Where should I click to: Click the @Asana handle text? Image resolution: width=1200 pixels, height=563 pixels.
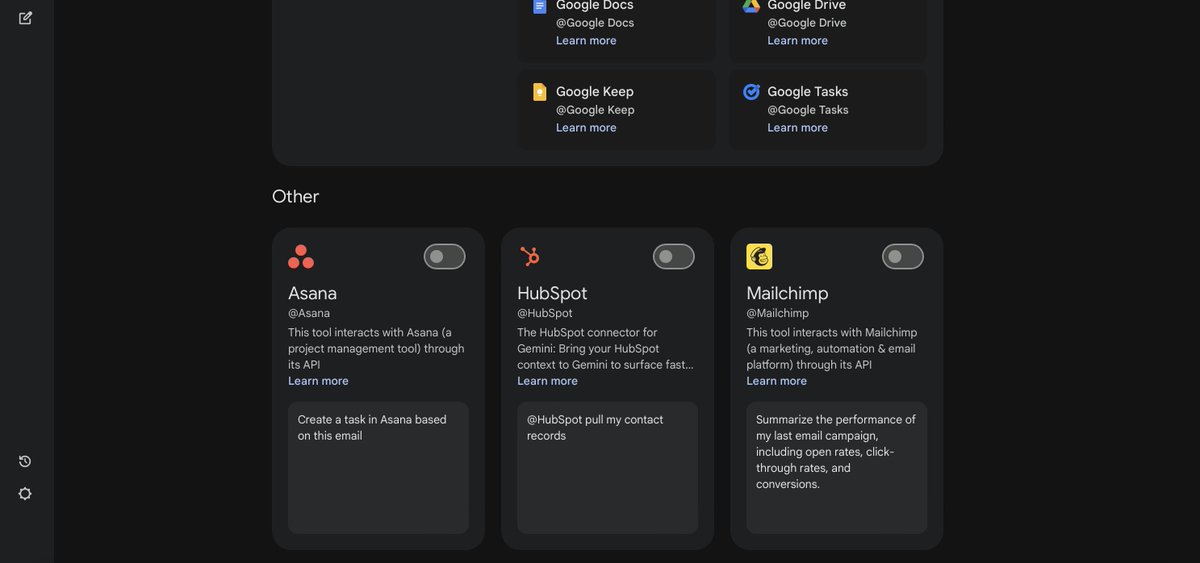309,313
